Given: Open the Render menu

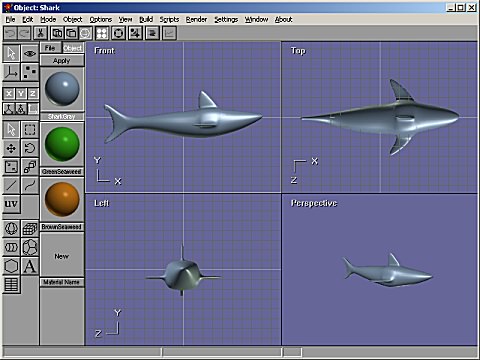Looking at the screenshot, I should [x=196, y=20].
